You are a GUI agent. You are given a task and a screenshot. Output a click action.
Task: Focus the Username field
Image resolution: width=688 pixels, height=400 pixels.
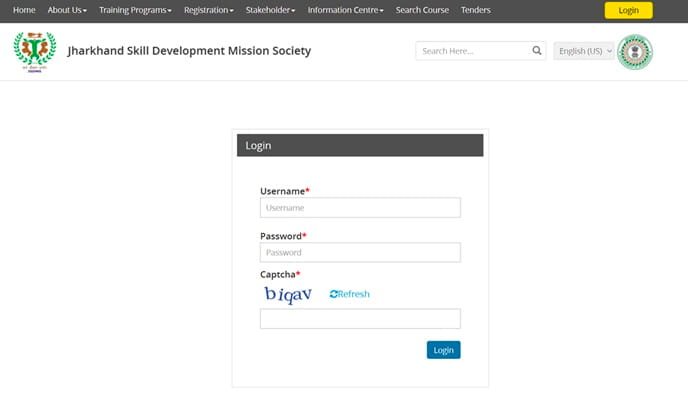click(x=360, y=207)
